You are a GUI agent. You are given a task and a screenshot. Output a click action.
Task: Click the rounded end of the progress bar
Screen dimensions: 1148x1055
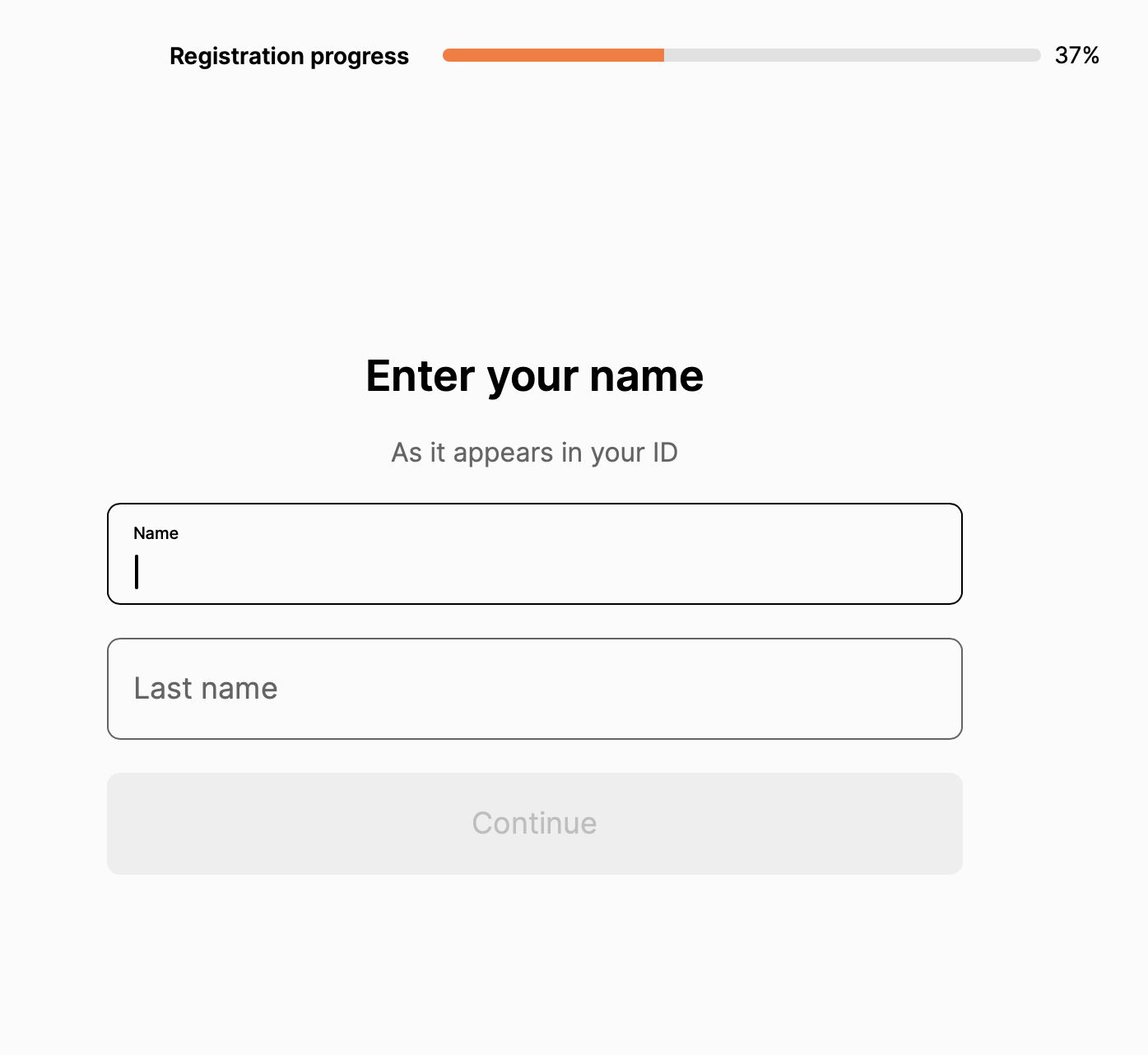tap(1036, 55)
